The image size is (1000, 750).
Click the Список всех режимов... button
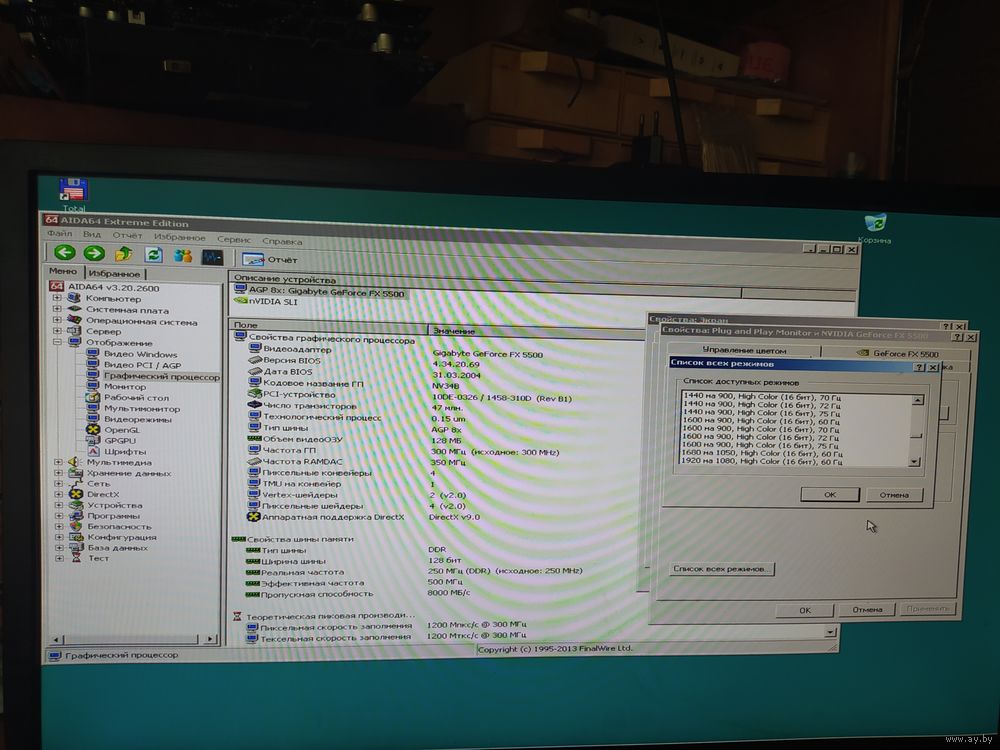pos(721,568)
